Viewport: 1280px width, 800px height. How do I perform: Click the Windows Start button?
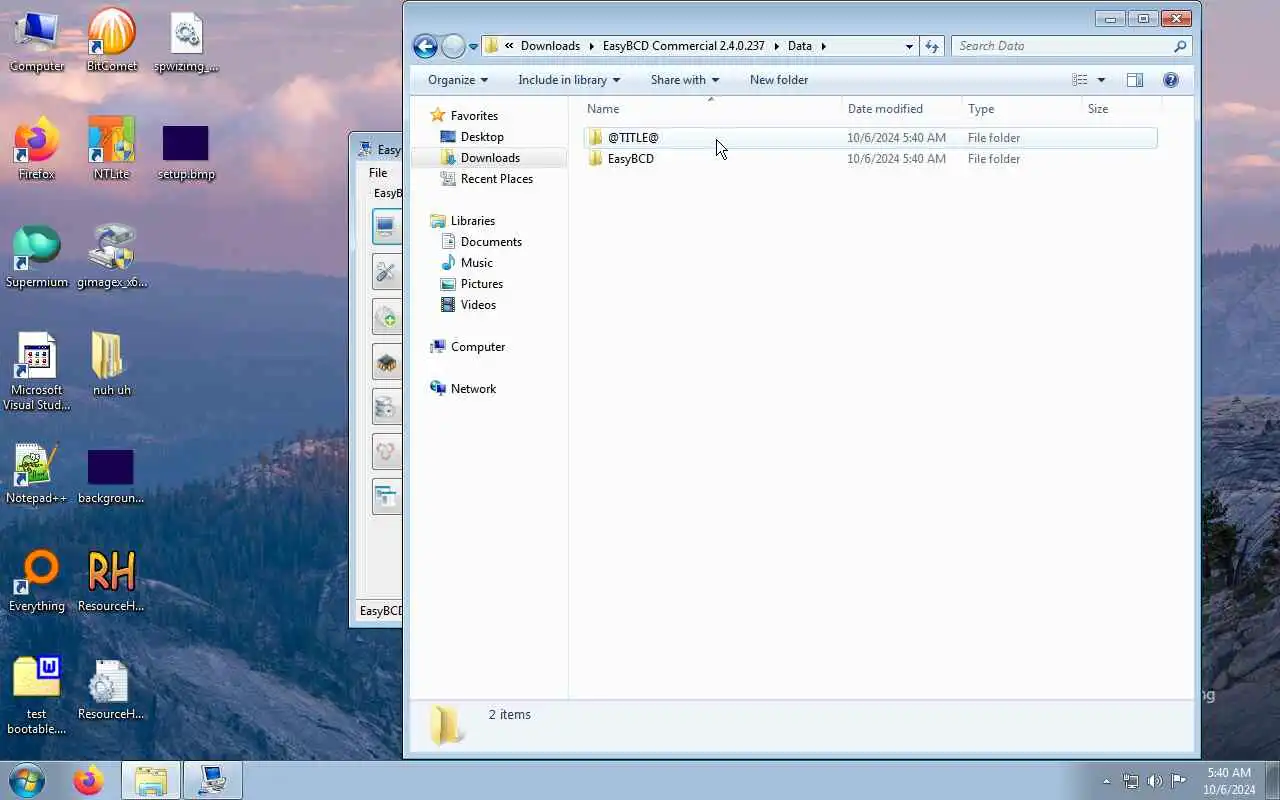[x=27, y=780]
